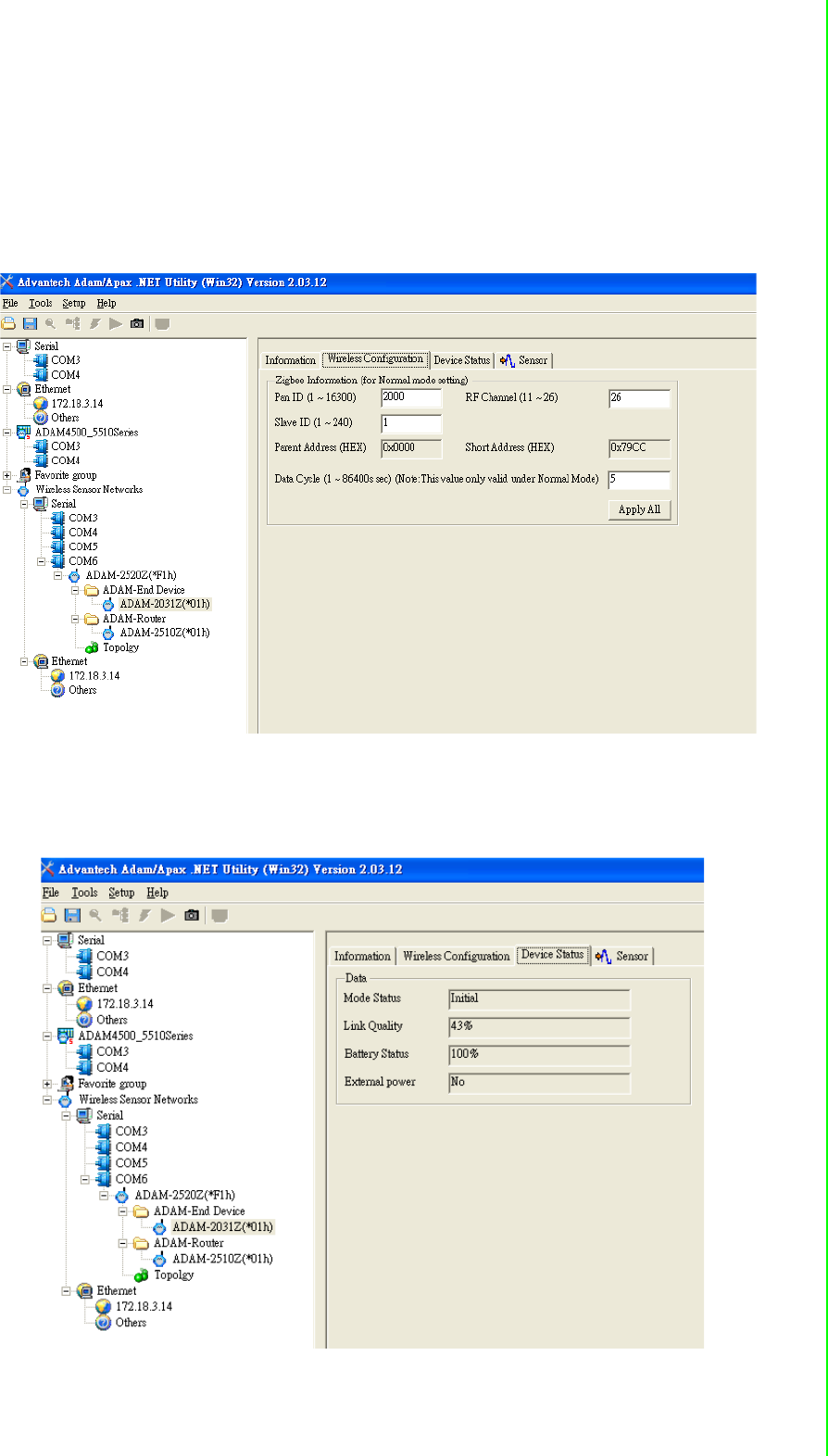Switch to Device Status tab in Pan ID window
Image resolution: width=828 pixels, height=1456 pixels.
click(462, 360)
